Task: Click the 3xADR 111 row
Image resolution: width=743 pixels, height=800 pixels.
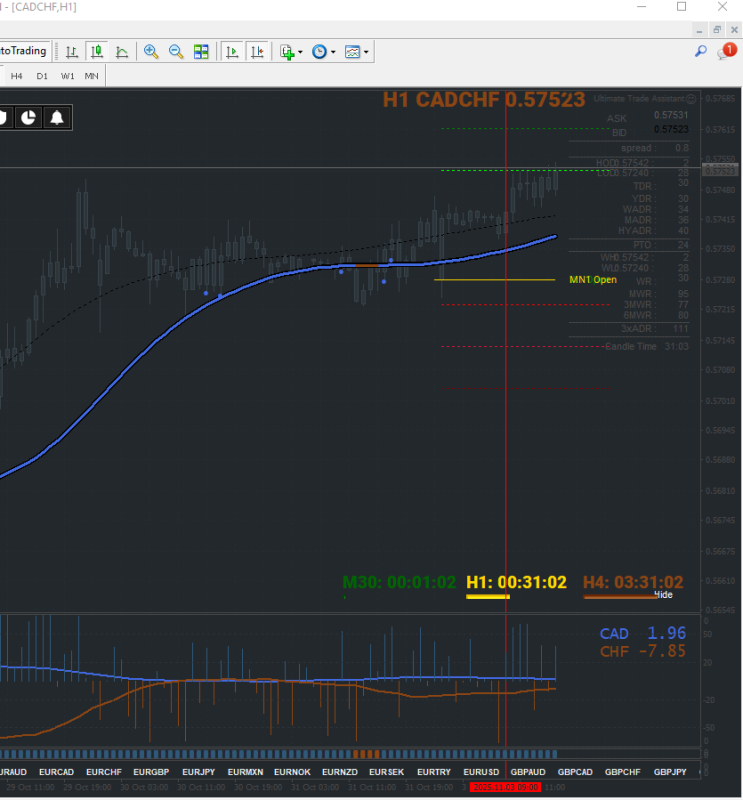Action: tap(655, 329)
